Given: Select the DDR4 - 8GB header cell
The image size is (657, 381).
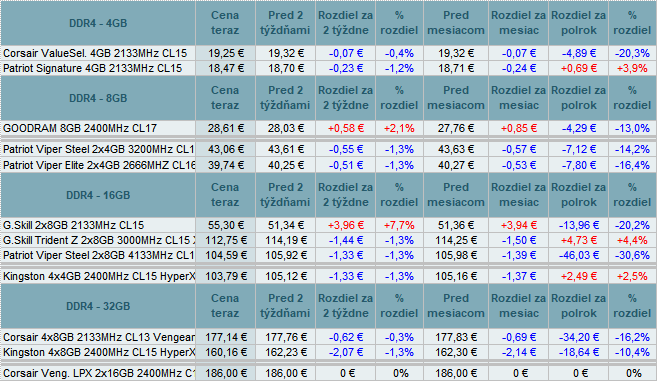Looking at the screenshot, I should [x=98, y=98].
